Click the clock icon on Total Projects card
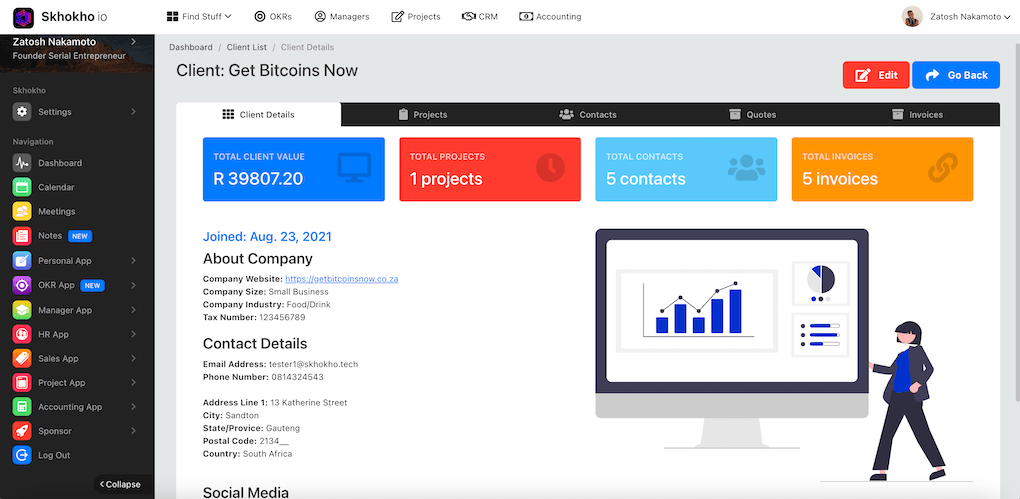The height and width of the screenshot is (499, 1020). [x=550, y=168]
